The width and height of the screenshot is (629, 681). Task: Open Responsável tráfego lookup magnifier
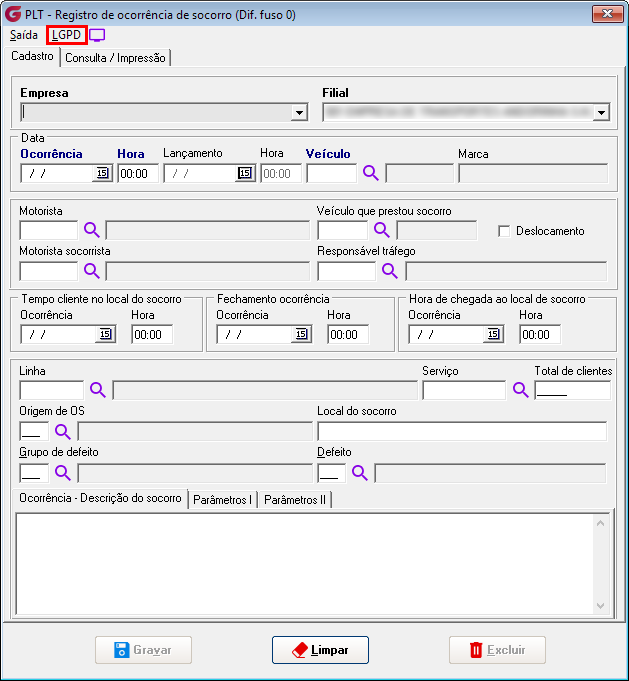390,271
